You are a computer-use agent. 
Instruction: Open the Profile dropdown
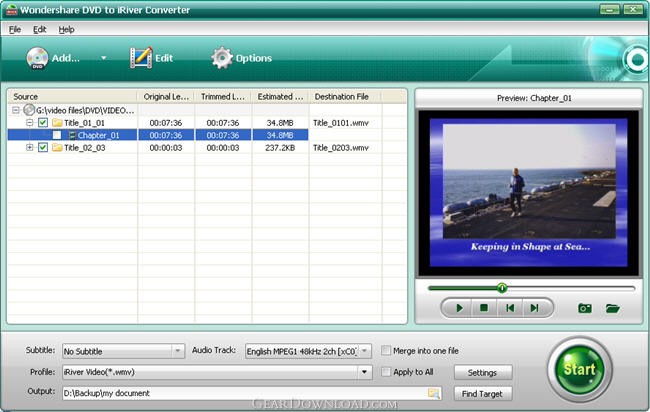tap(364, 372)
